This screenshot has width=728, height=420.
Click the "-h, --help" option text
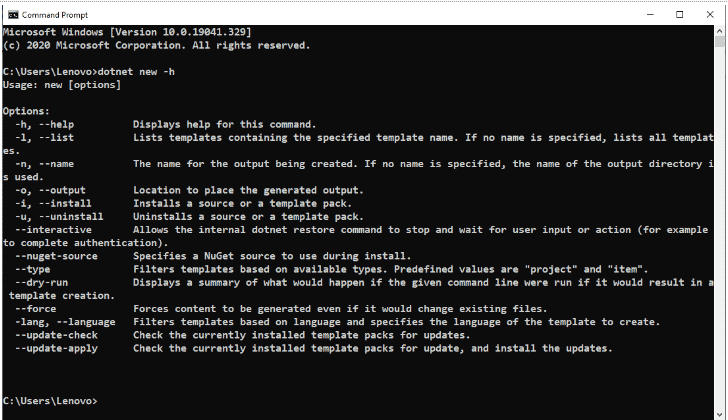tap(45, 124)
